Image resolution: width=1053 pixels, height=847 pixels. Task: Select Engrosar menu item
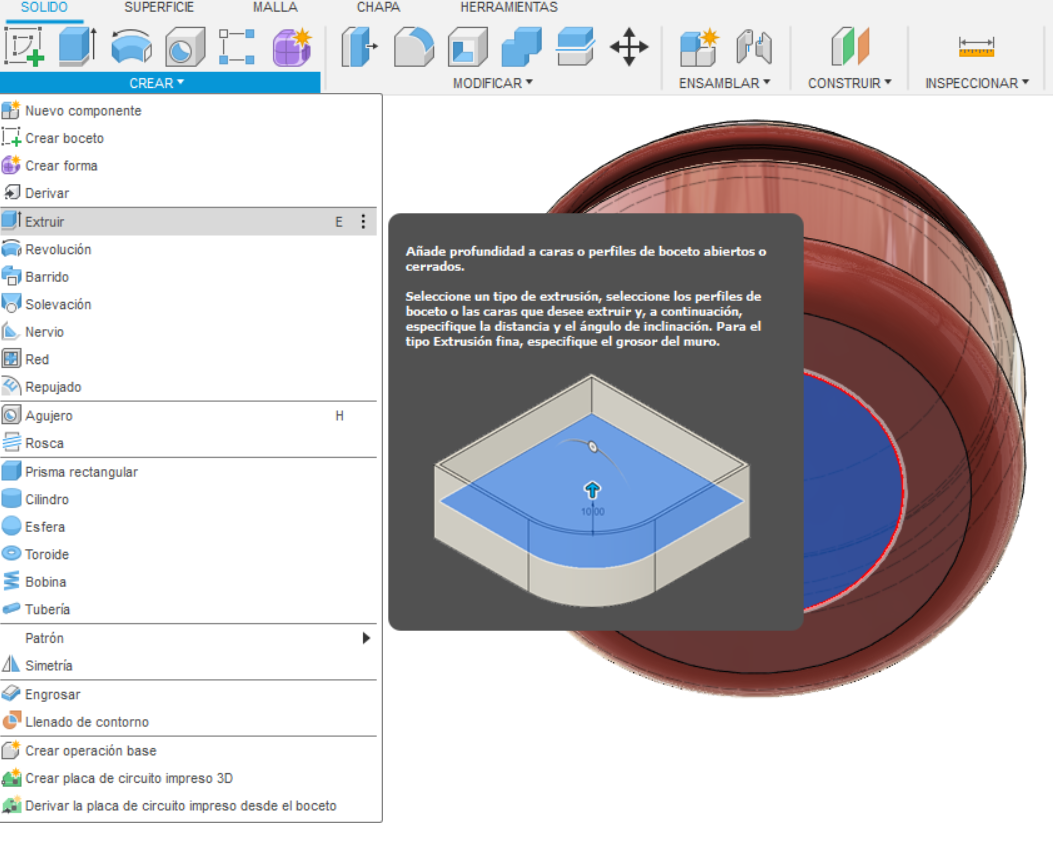click(x=189, y=695)
